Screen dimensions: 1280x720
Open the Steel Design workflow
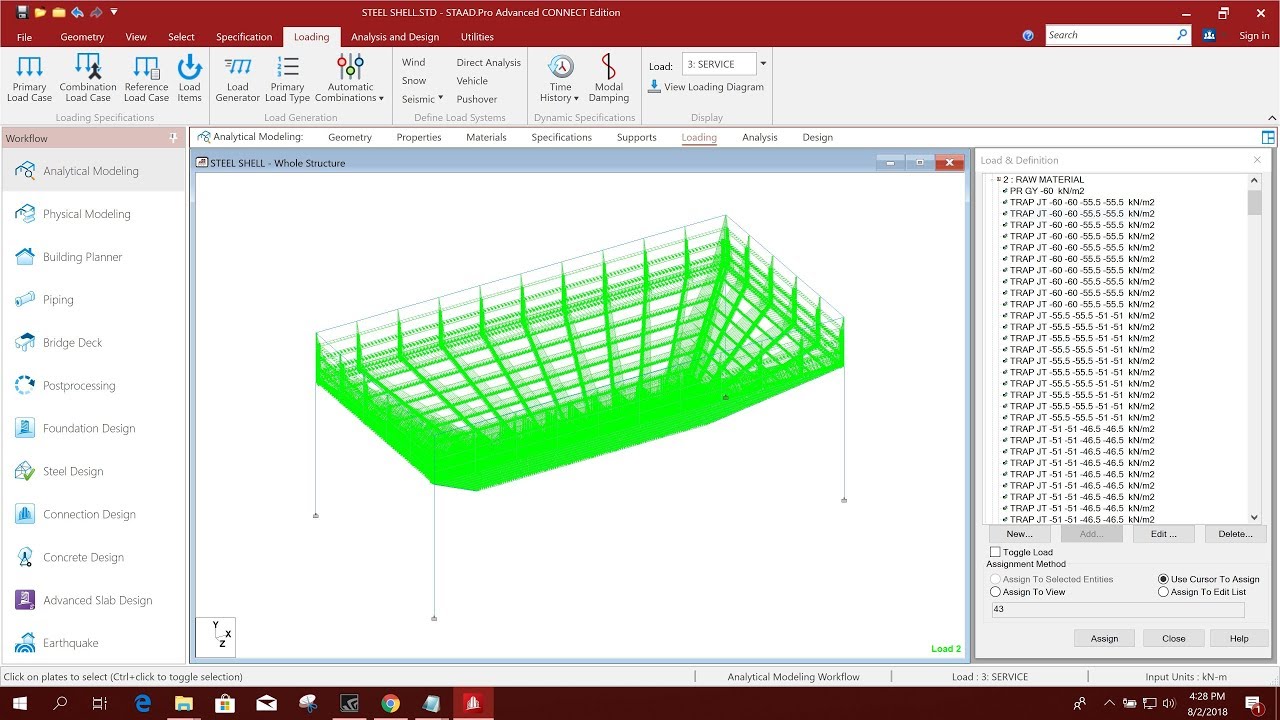[x=73, y=471]
